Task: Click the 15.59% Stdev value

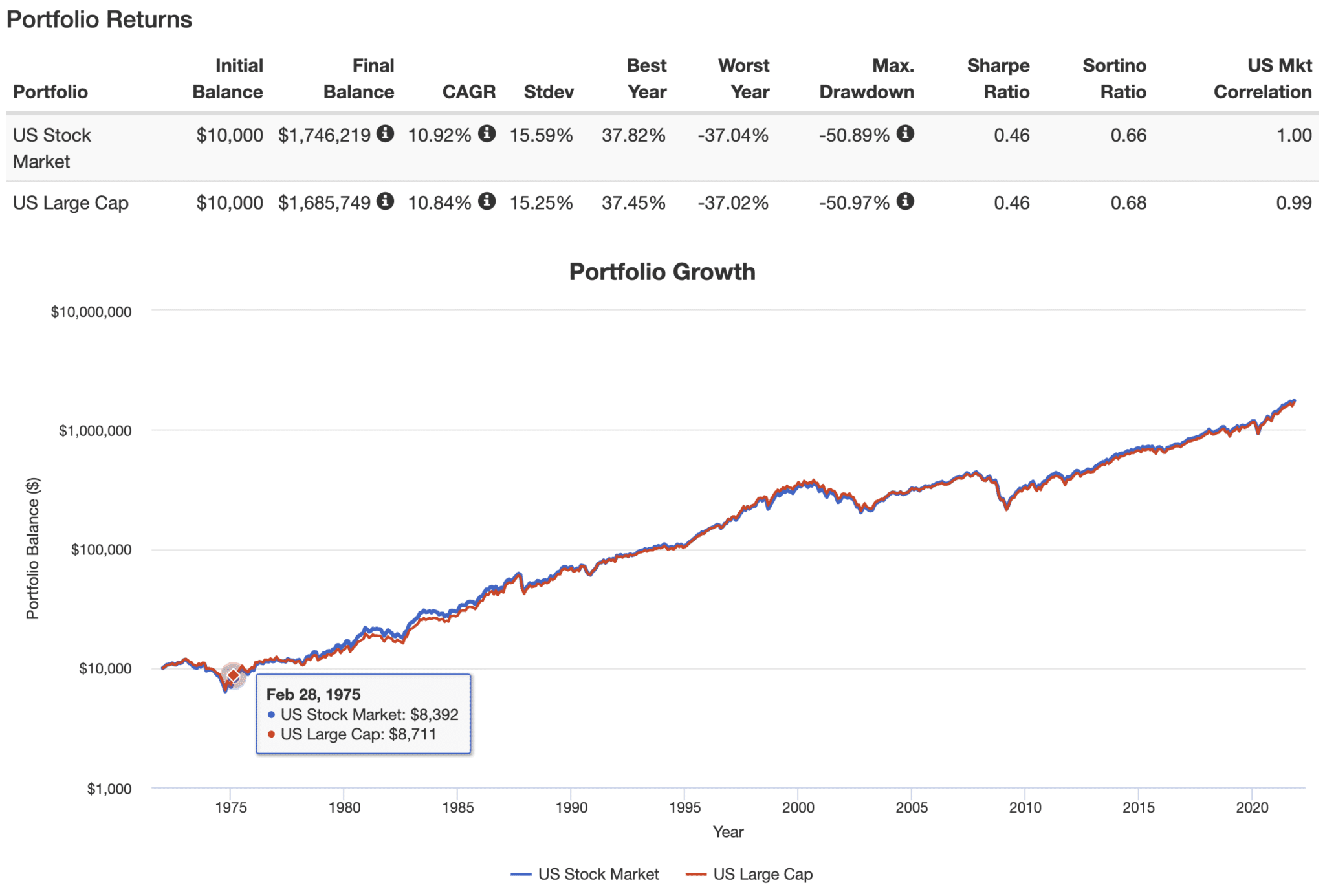Action: tap(542, 135)
